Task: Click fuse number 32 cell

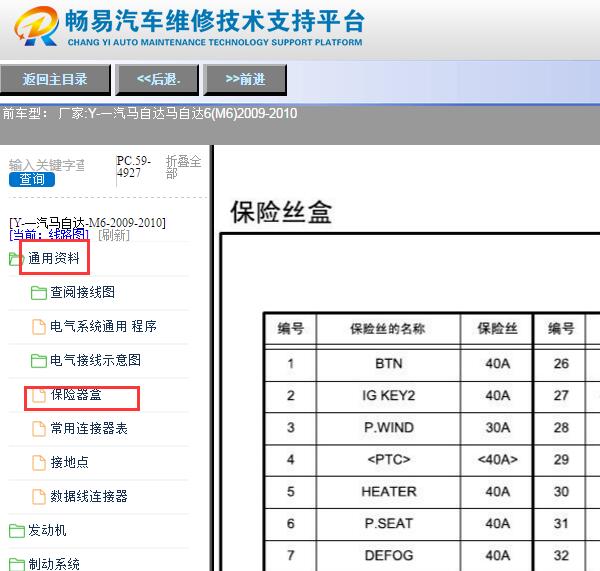Action: point(561,555)
